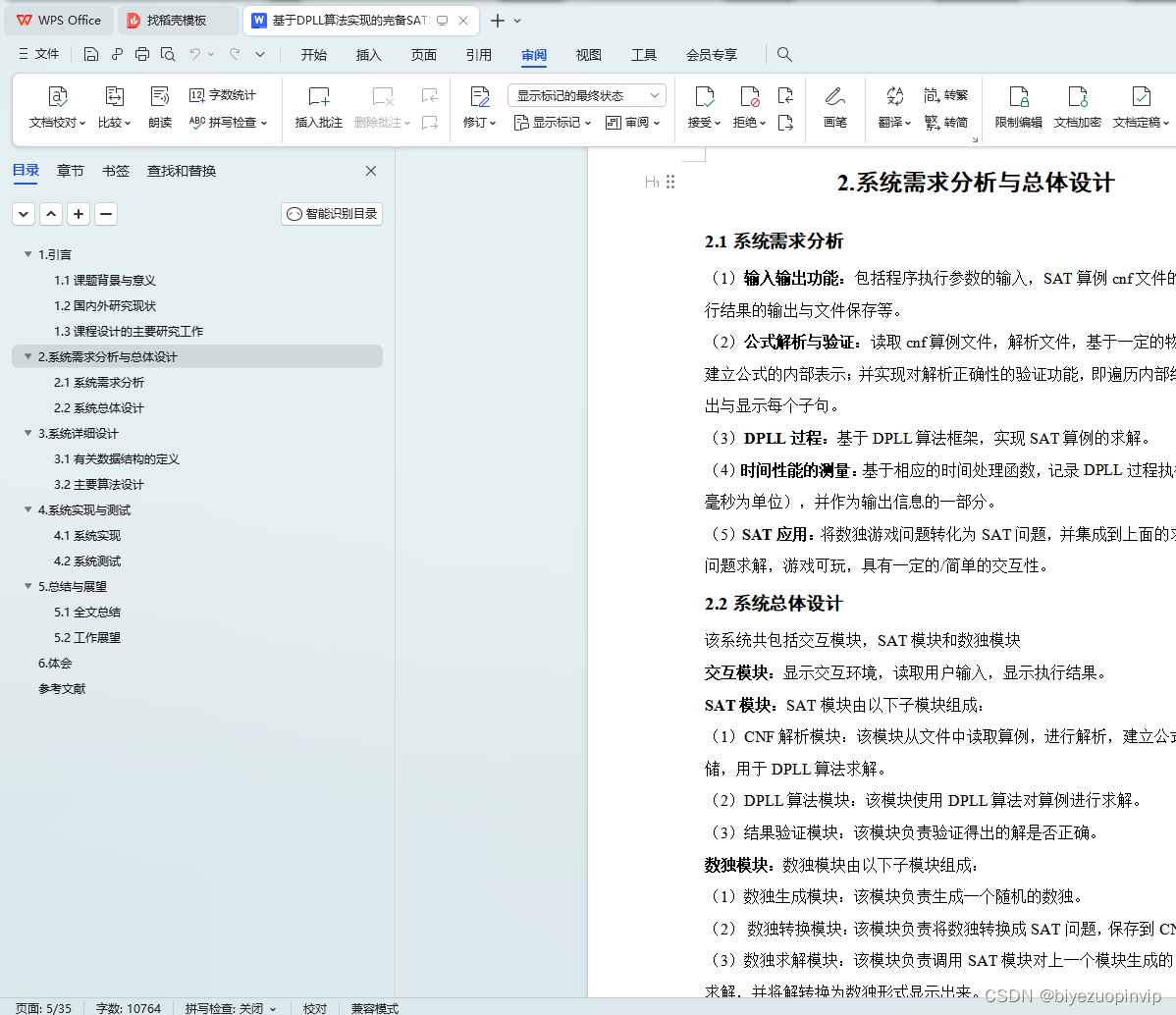The image size is (1176, 1015).
Task: Switch to the 视图 ribbon tab
Action: click(x=588, y=55)
